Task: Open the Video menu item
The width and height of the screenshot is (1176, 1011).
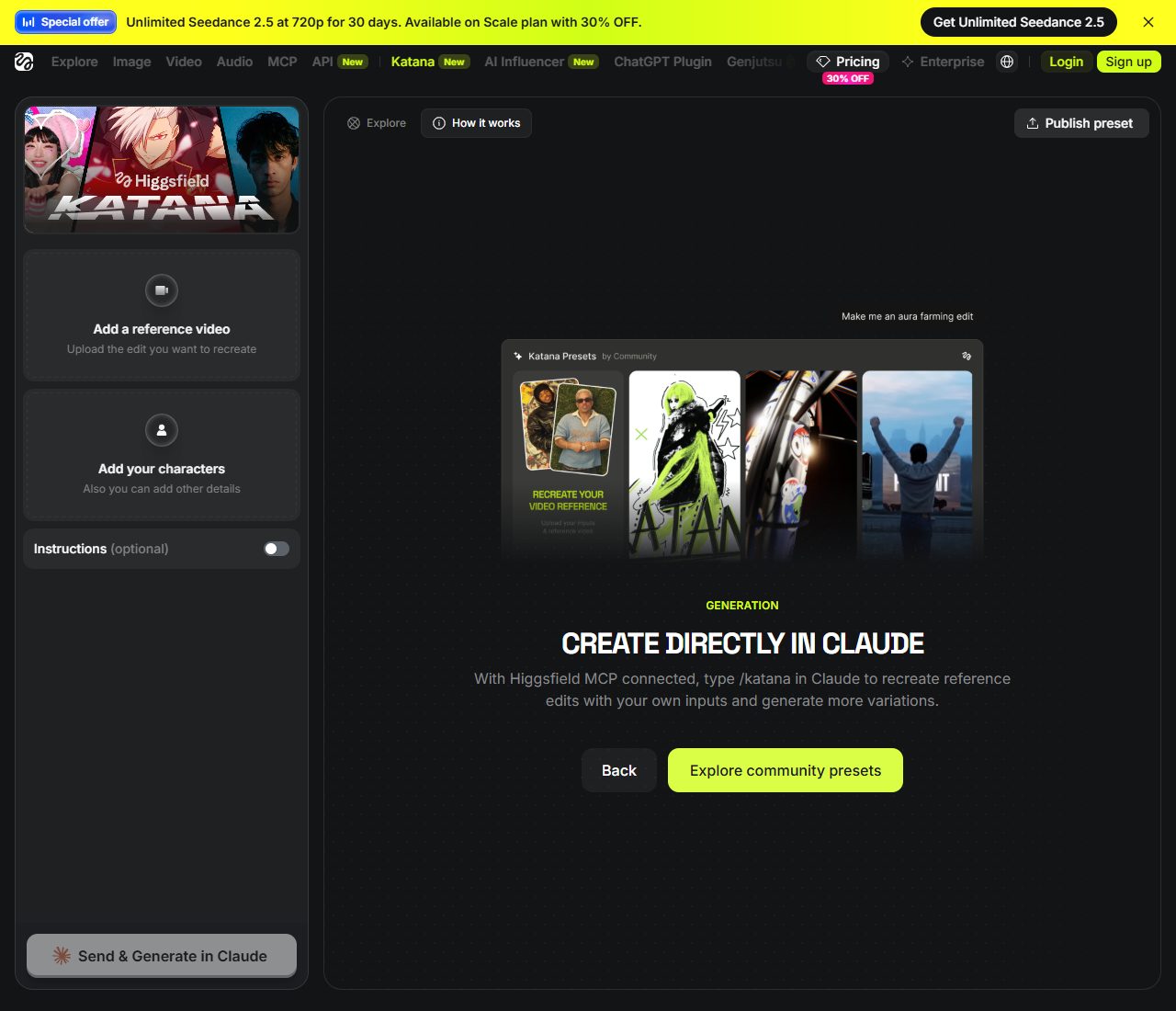Action: (184, 62)
